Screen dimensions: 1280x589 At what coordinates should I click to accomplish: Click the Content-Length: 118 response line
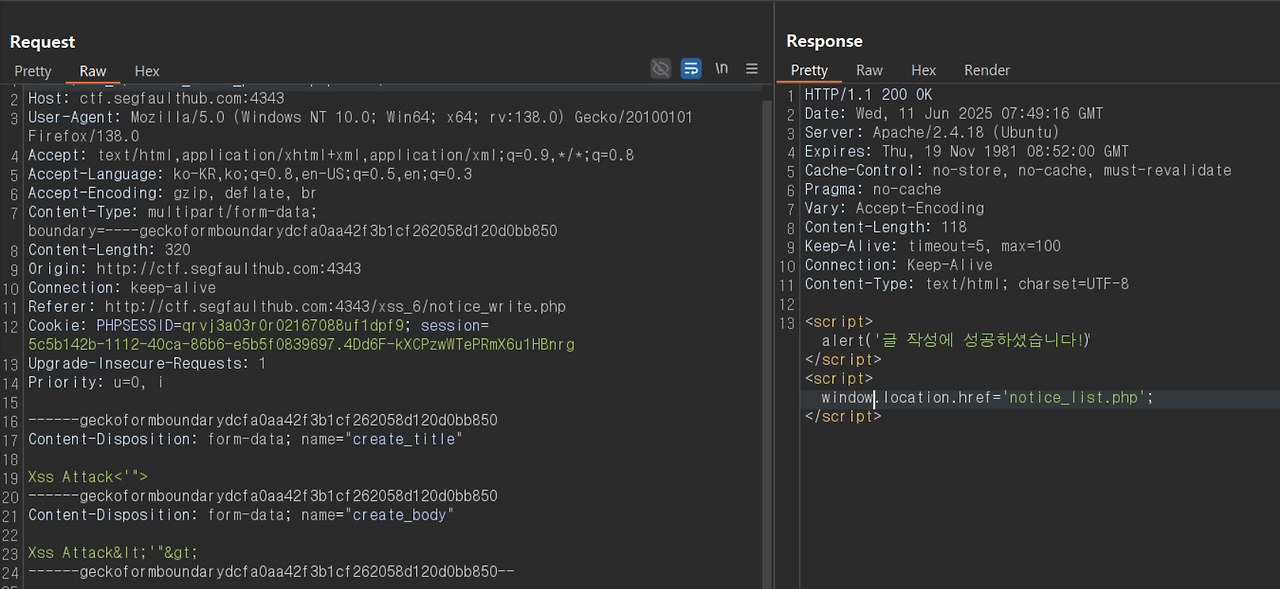tap(886, 228)
